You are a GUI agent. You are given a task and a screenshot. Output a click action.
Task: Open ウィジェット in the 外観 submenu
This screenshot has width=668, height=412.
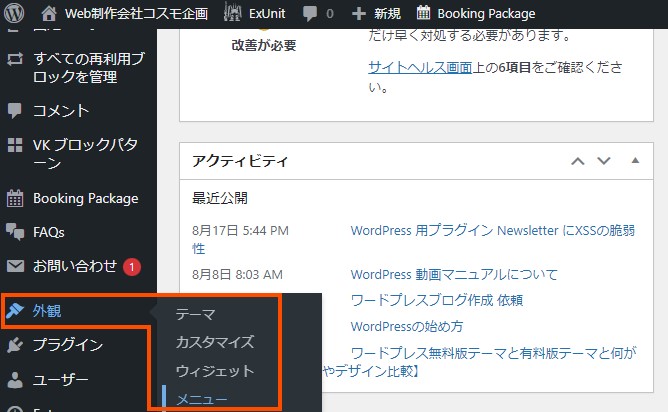pos(215,371)
